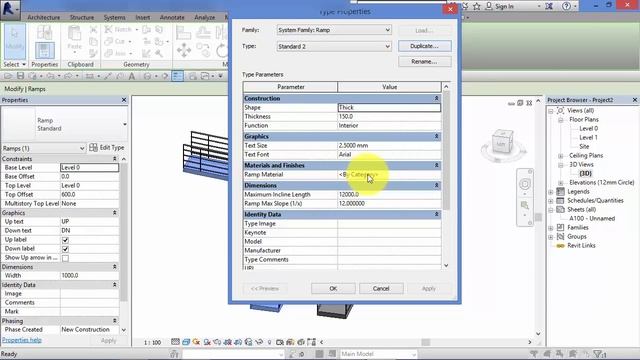This screenshot has width=640, height=360.
Task: Click the 3D view horizontal scrollbar thumb
Action: point(426,342)
